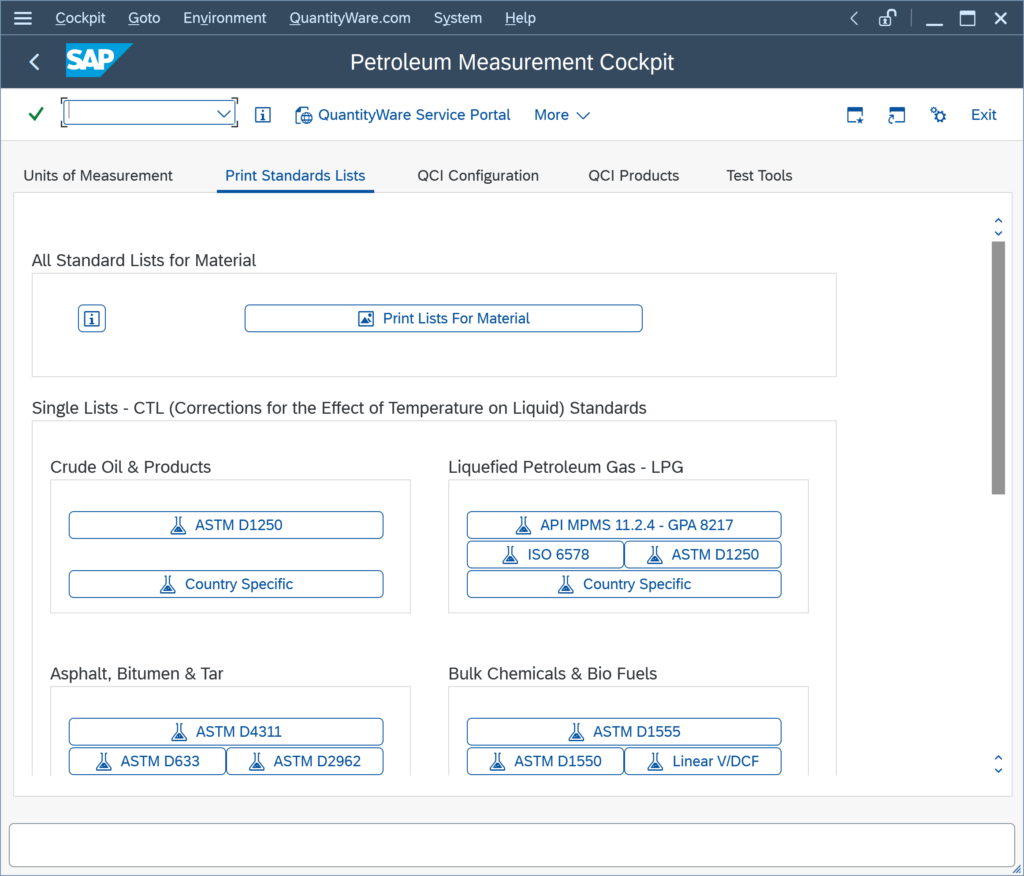Viewport: 1024px width, 876px height.
Task: Open the System menu
Action: tap(458, 18)
